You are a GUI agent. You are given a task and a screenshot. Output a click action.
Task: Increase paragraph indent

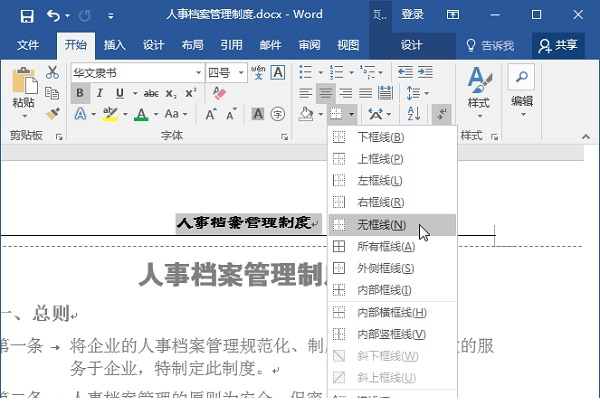click(425, 72)
